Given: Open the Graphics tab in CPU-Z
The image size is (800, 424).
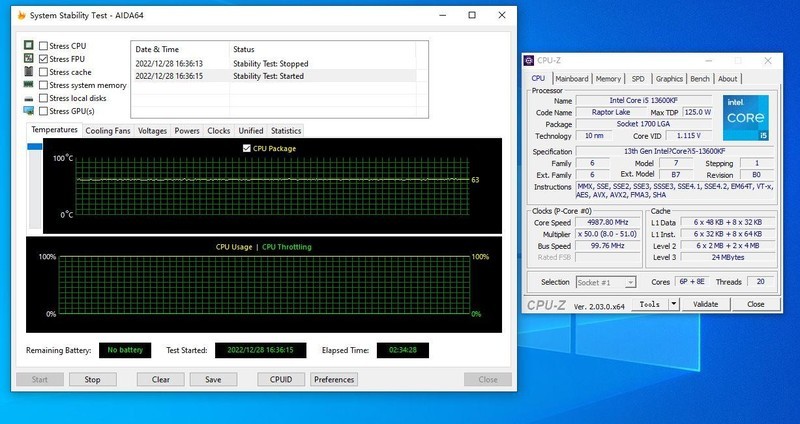Looking at the screenshot, I should click(x=669, y=79).
